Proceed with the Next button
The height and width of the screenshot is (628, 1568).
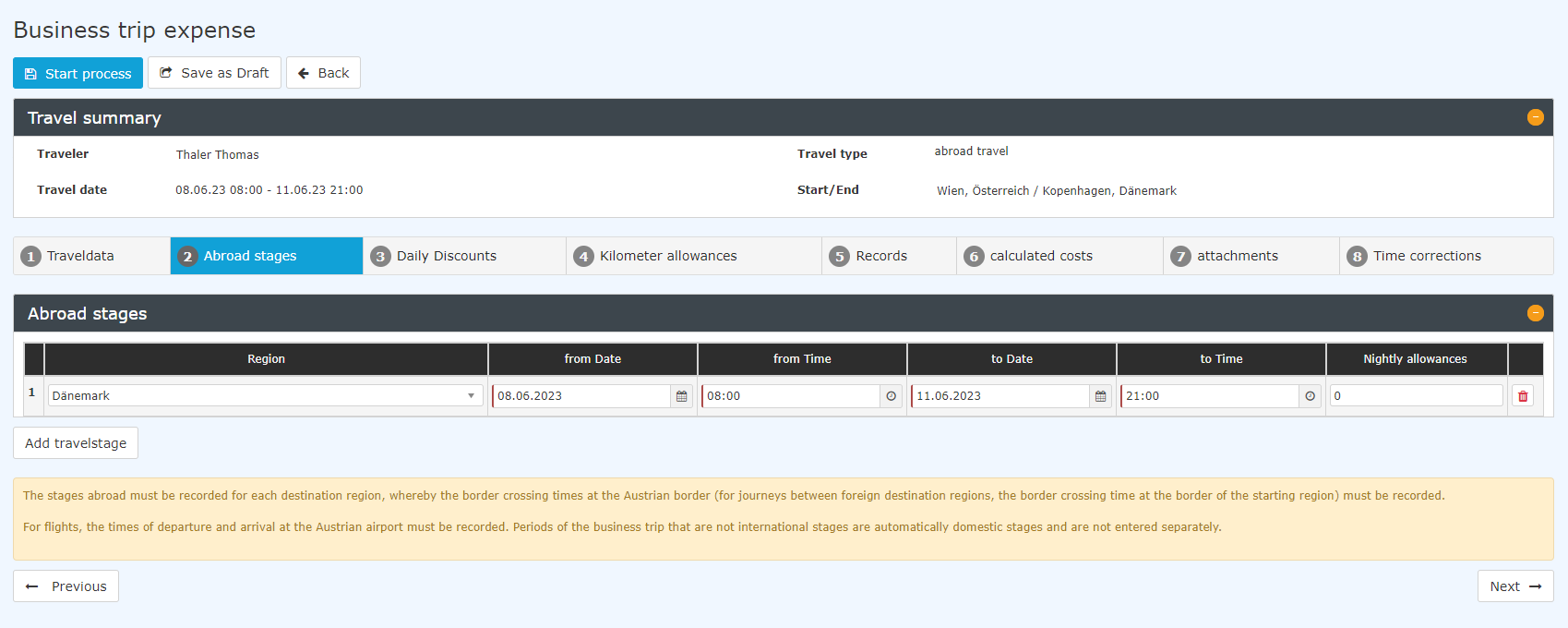click(1515, 586)
